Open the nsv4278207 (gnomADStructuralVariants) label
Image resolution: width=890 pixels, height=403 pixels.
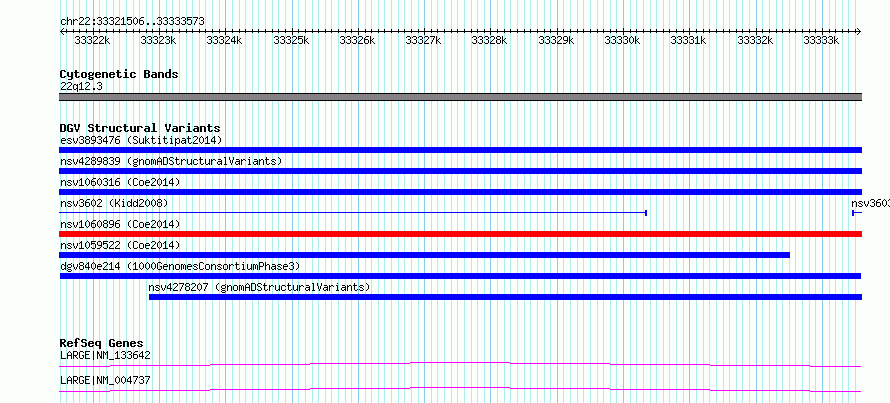pyautogui.click(x=259, y=287)
